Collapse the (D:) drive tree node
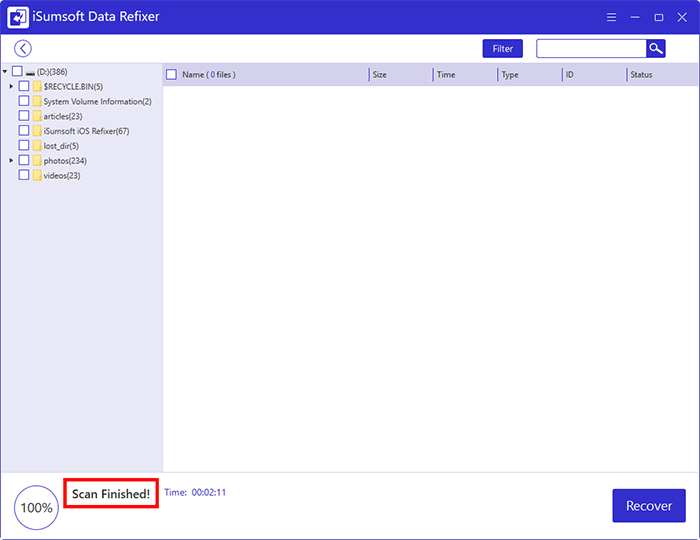The height and width of the screenshot is (540, 700). (4, 71)
